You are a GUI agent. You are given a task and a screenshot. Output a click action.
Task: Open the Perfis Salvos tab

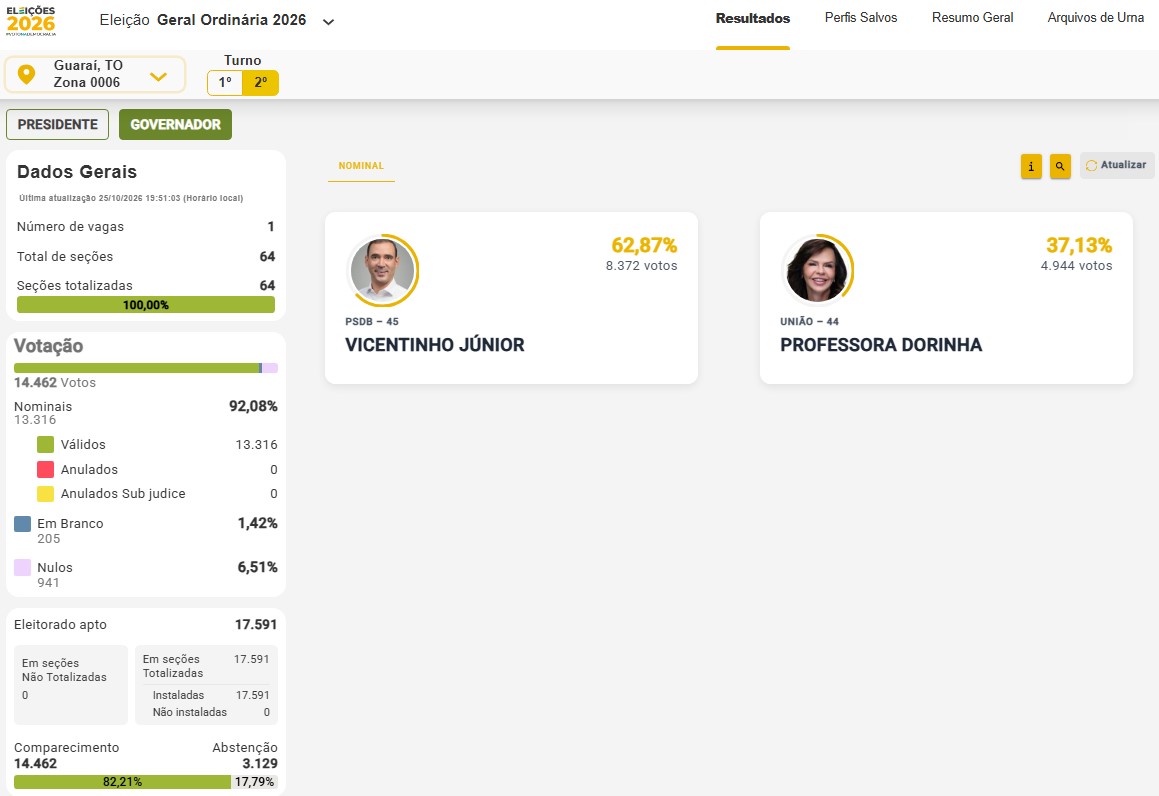tap(860, 18)
